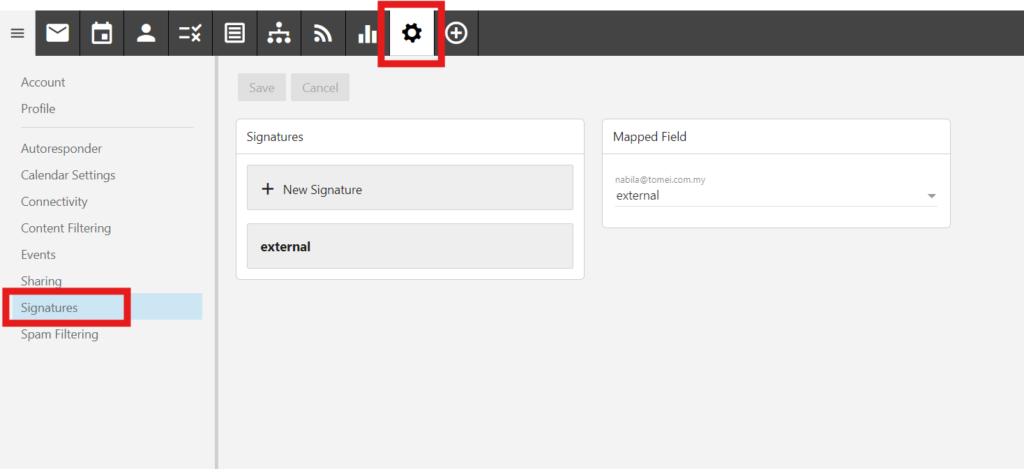Open the Calendar icon in toolbar
Viewport: 1024px width, 469px height.
tap(102, 34)
